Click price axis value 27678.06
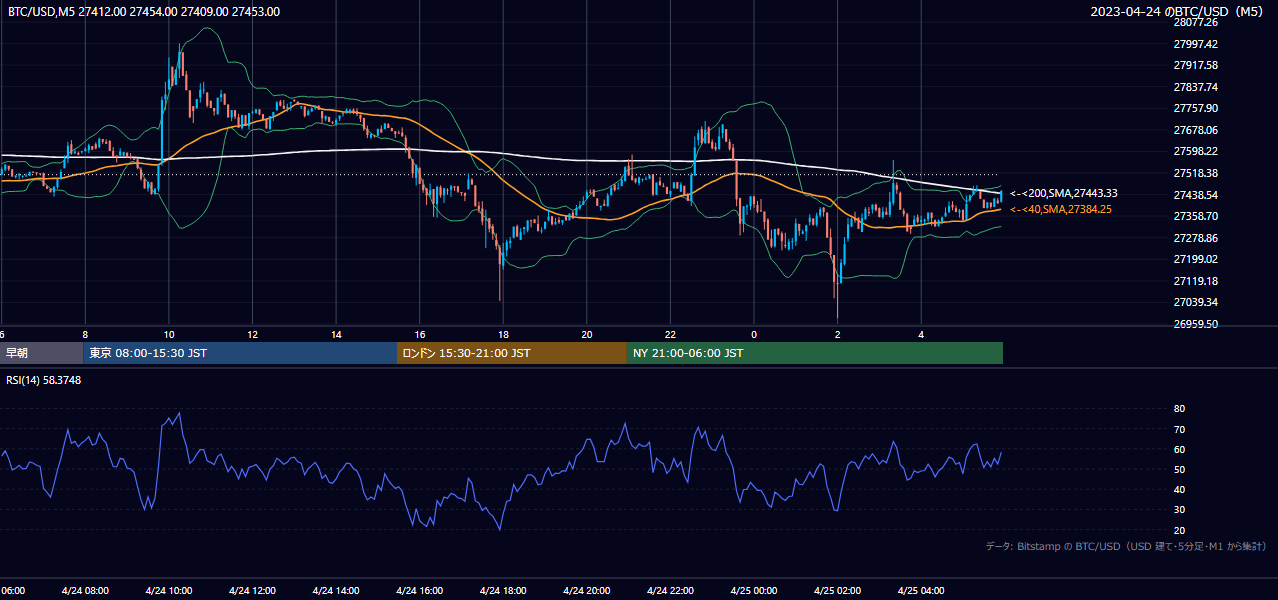The width and height of the screenshot is (1278, 600). [1195, 130]
